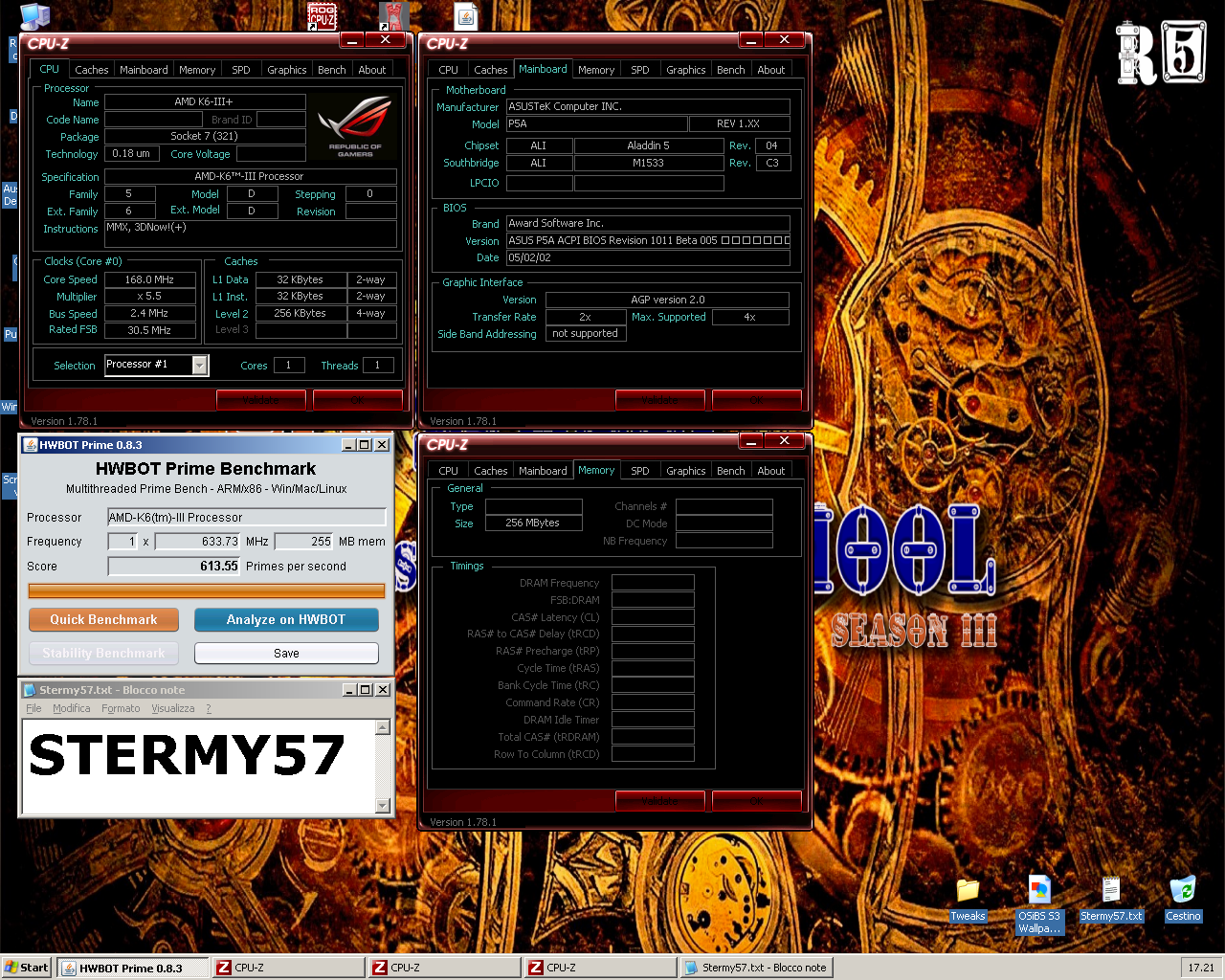The image size is (1225, 980).
Task: Click the 256 MBytes memory size value
Action: 533,523
